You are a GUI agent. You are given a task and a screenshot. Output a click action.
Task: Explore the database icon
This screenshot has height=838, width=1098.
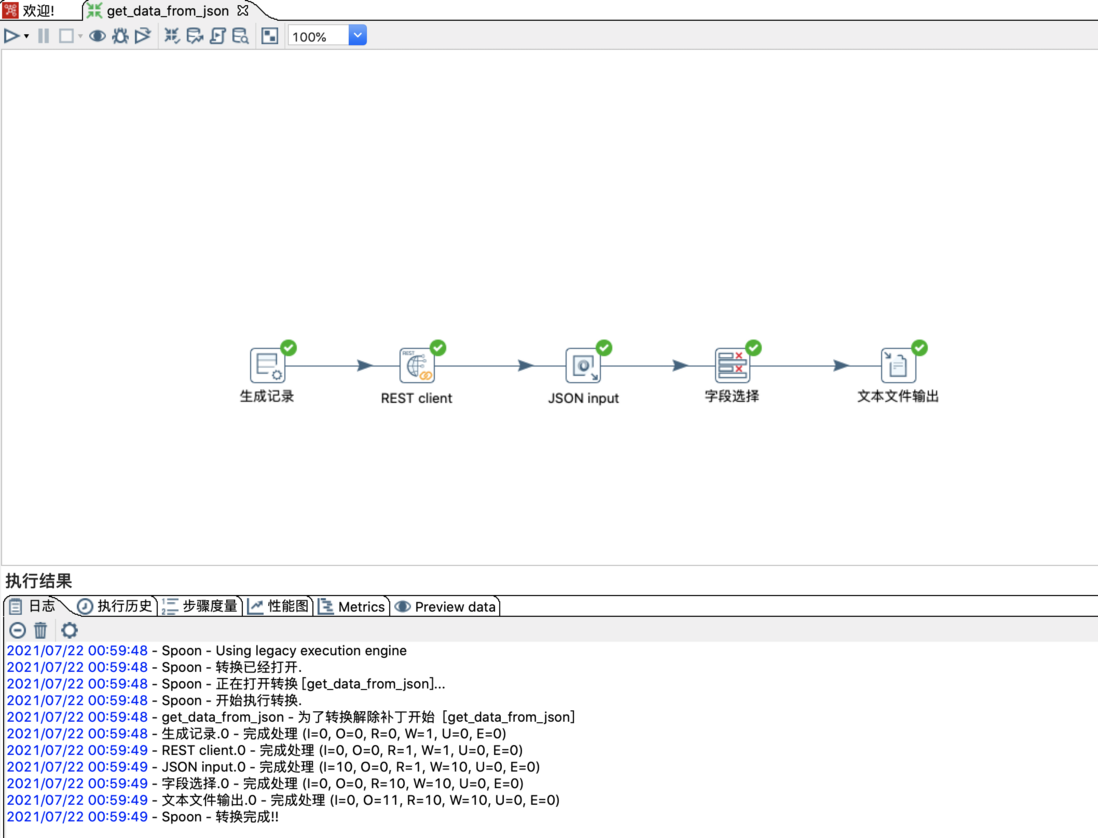240,36
